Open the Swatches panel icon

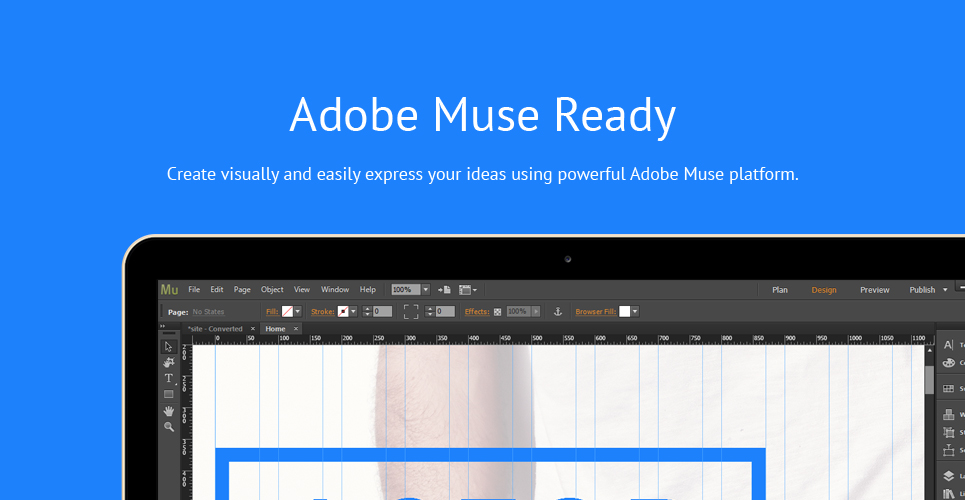click(948, 389)
